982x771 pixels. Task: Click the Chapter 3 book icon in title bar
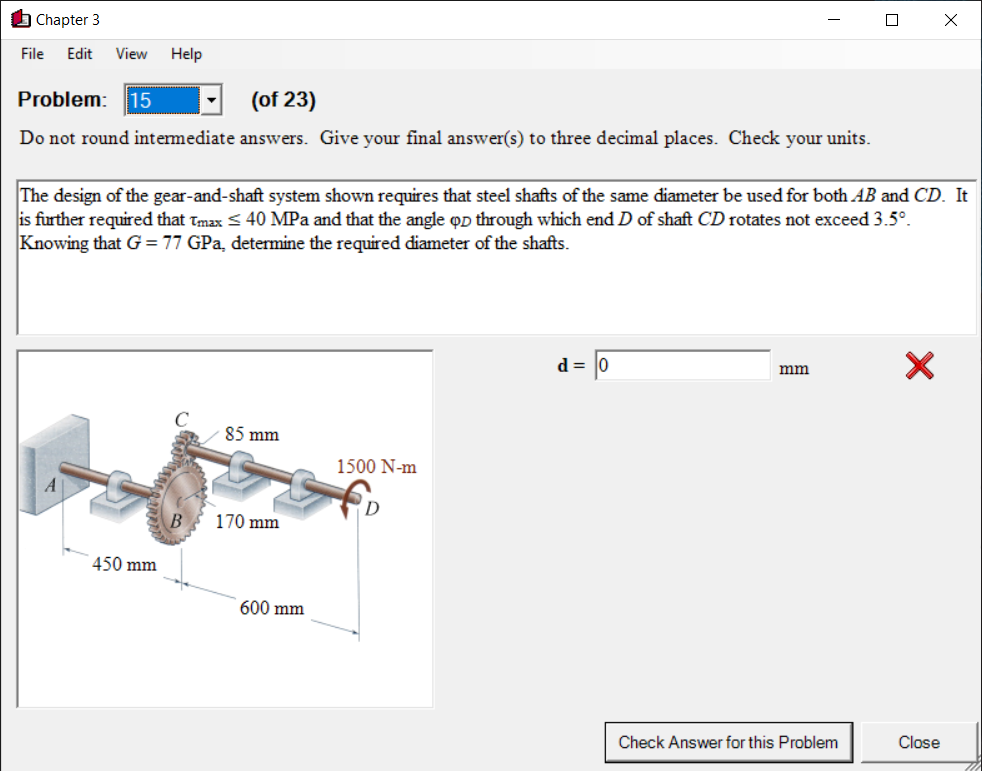pyautogui.click(x=18, y=18)
